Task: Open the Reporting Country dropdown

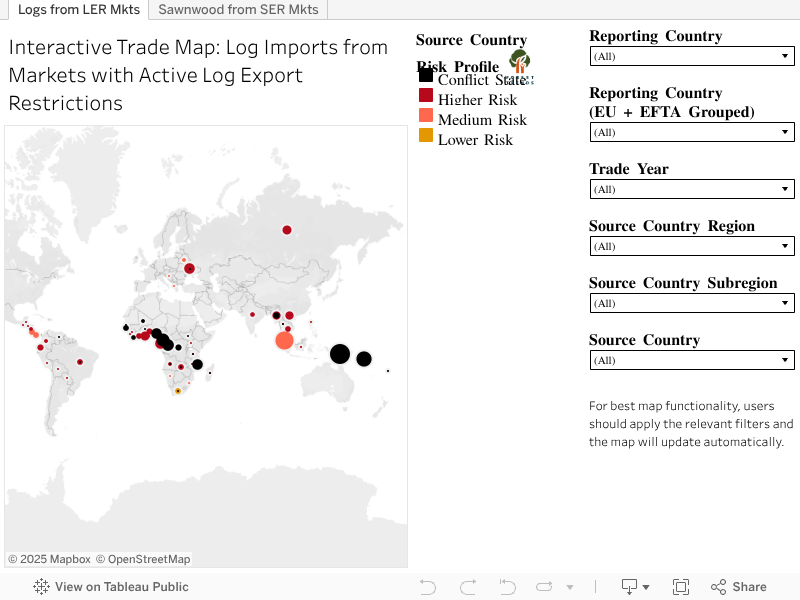Action: [x=692, y=57]
